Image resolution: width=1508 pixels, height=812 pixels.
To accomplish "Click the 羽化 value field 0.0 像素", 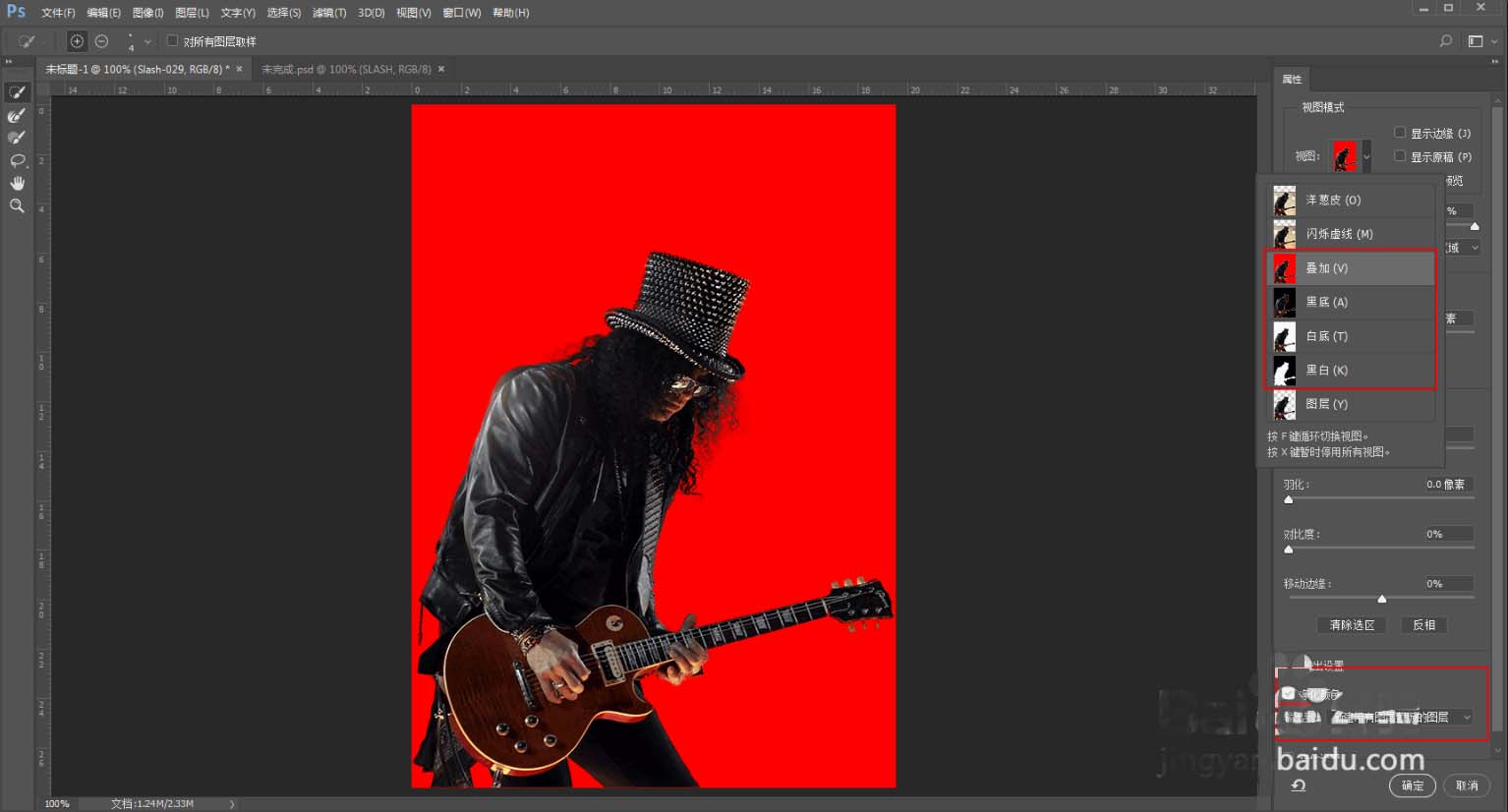I will [1448, 484].
